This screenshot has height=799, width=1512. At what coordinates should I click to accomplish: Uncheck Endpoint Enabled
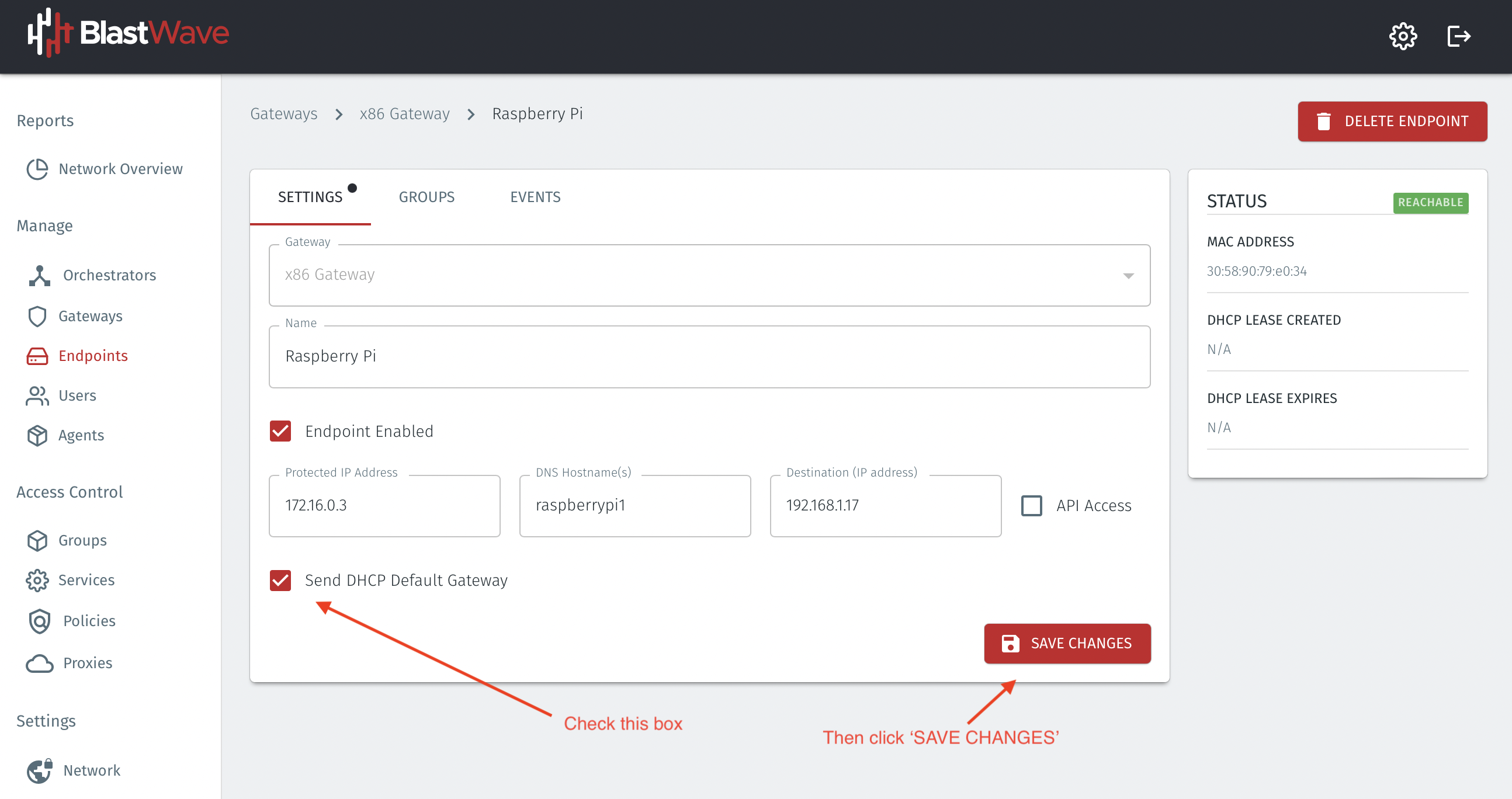pyautogui.click(x=280, y=431)
